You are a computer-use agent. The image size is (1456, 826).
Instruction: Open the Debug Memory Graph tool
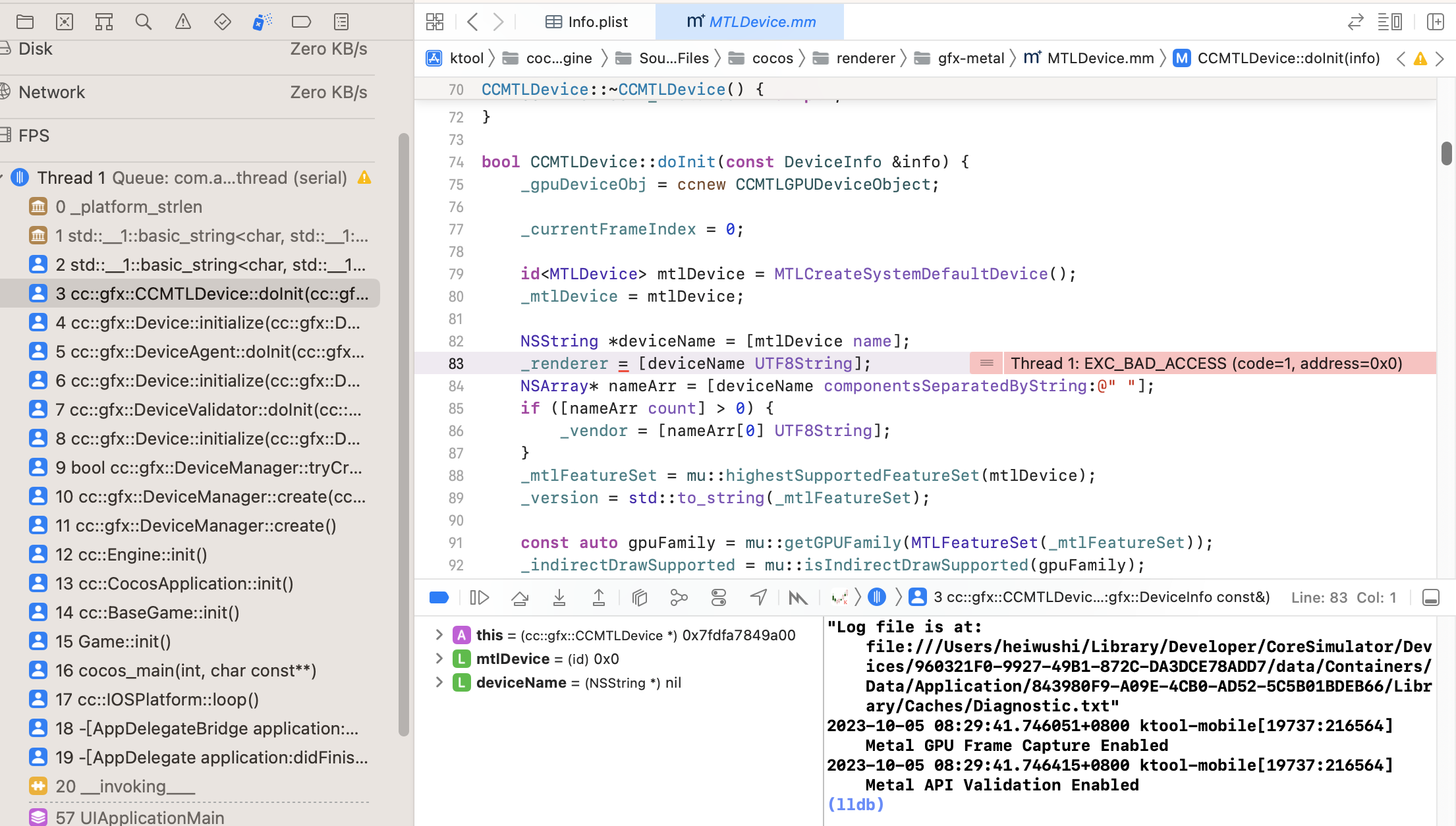coord(679,597)
